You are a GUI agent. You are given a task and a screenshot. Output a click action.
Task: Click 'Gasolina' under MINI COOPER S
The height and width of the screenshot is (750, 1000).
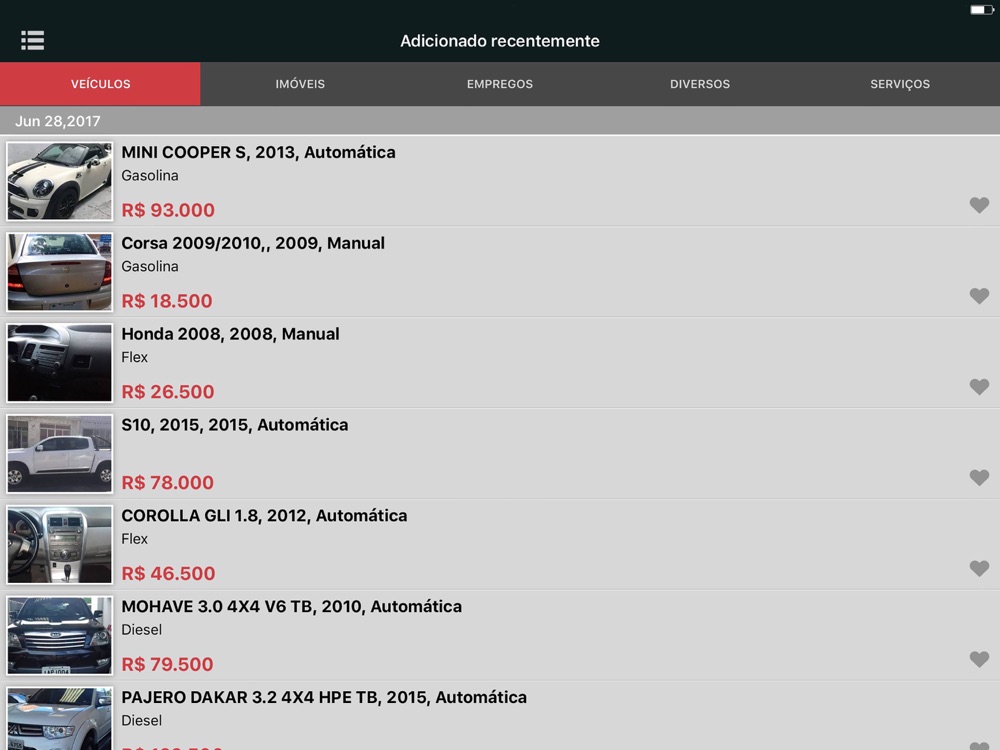150,175
